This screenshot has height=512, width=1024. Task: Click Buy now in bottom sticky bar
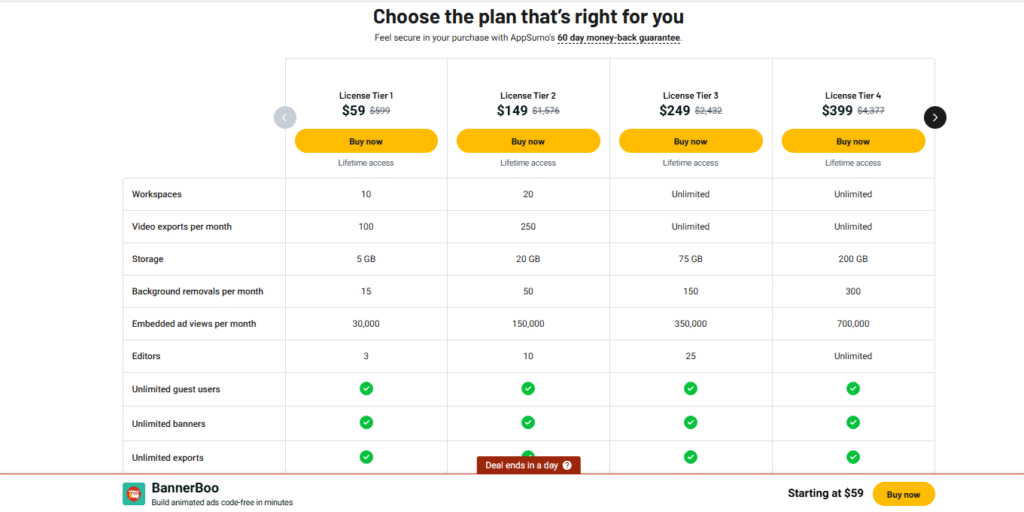[x=903, y=494]
